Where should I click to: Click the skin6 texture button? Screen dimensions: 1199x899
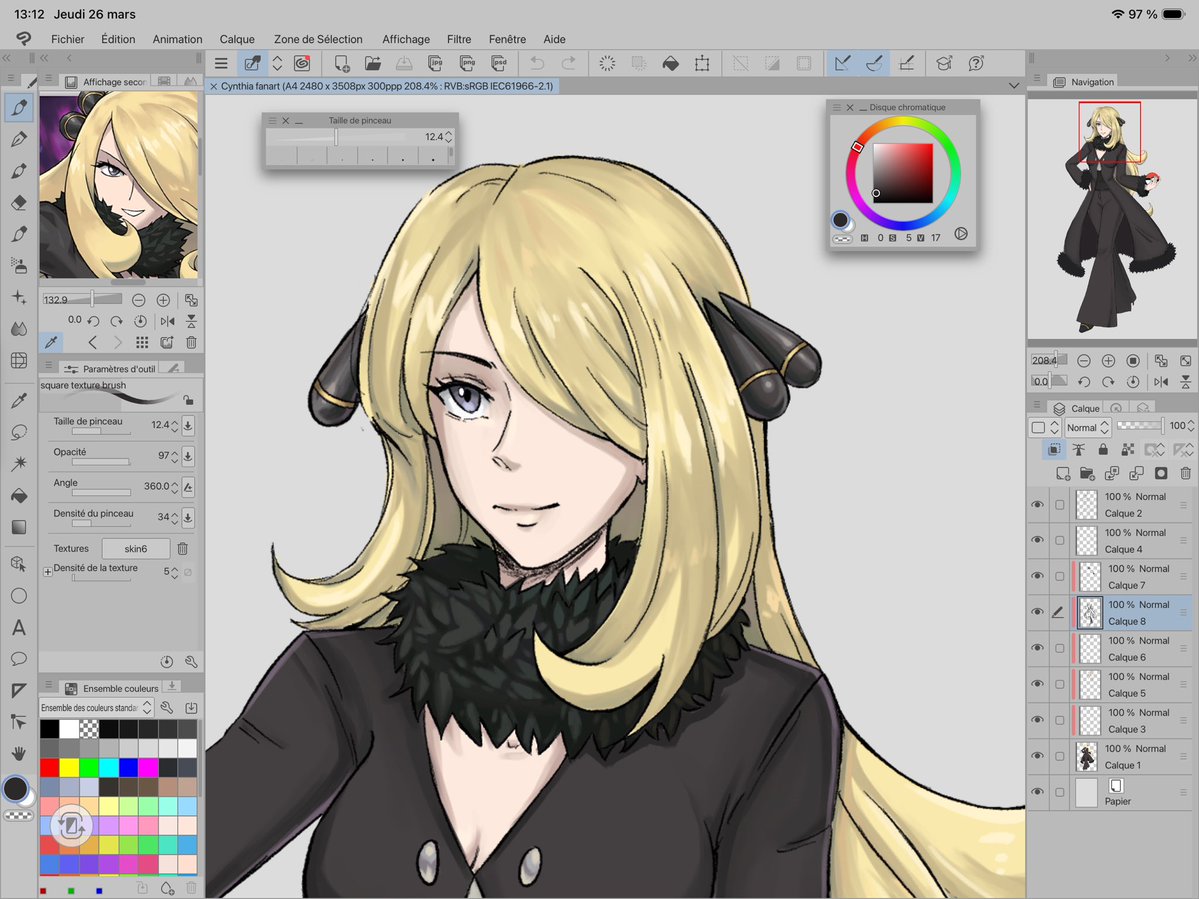[135, 548]
